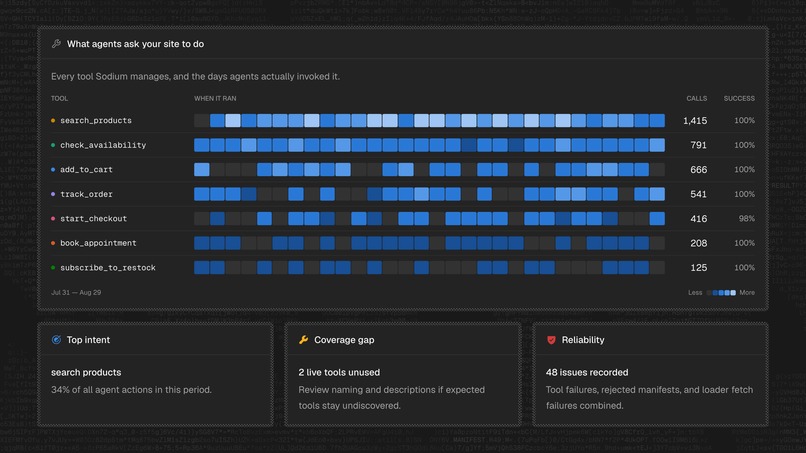Click the 100% success value for subscribe_to_restock

coord(744,267)
